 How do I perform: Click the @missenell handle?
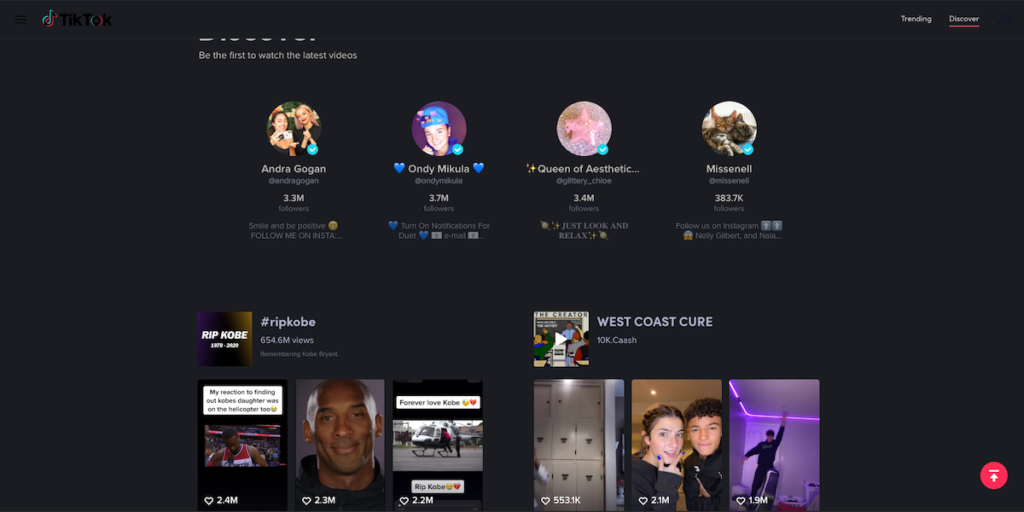tap(729, 181)
